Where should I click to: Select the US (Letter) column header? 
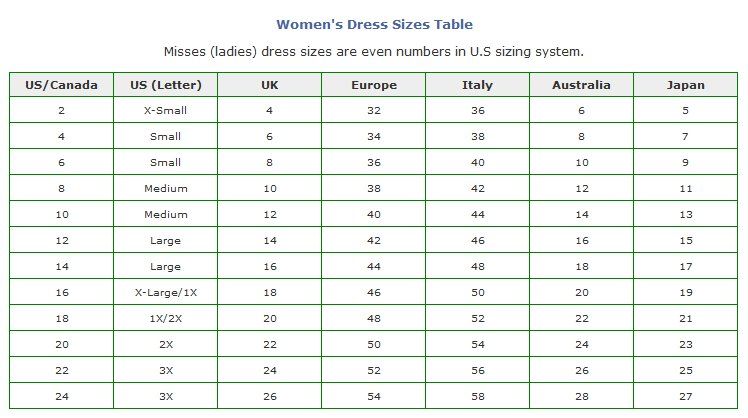(x=166, y=85)
